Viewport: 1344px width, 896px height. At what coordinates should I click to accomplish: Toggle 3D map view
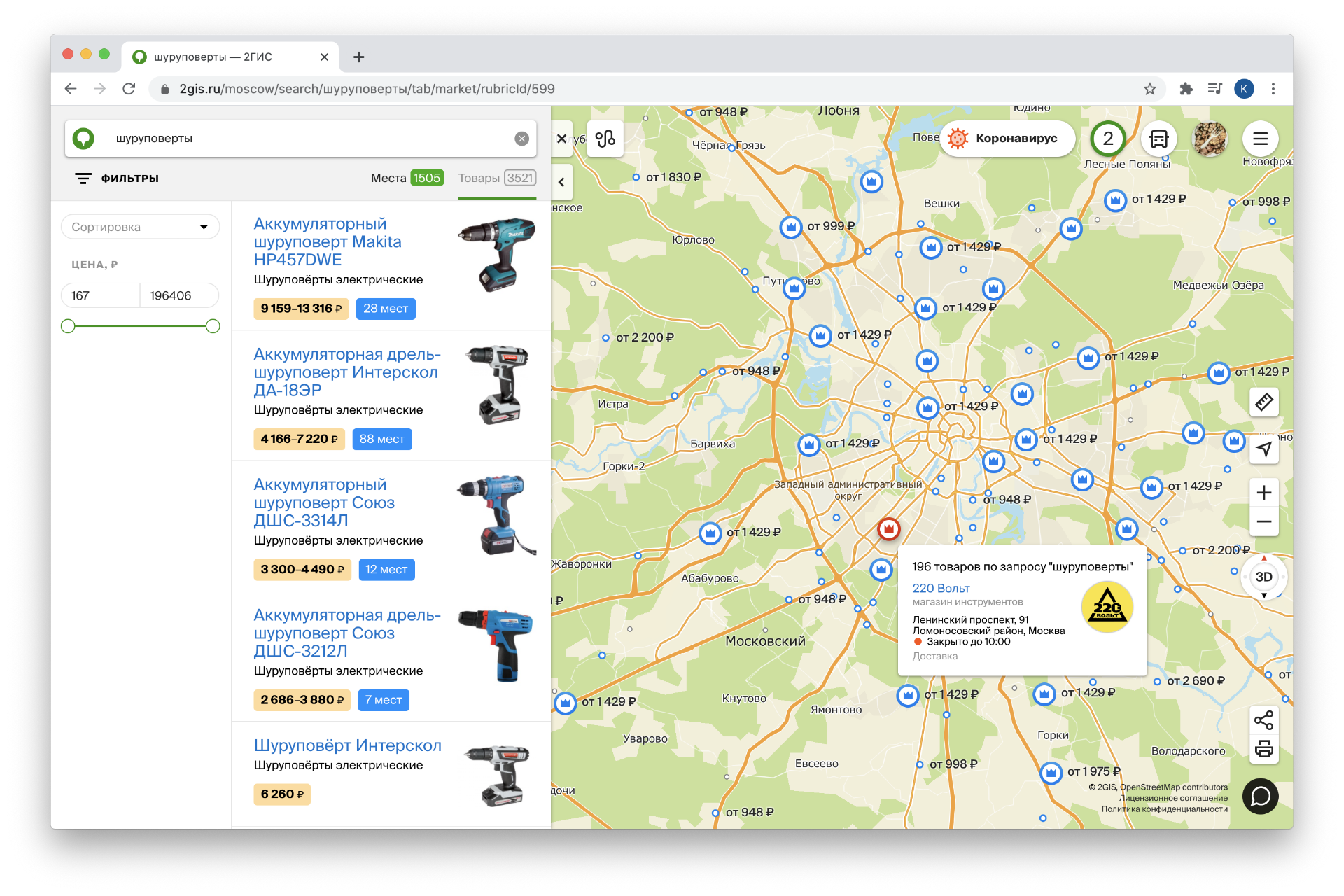tap(1263, 577)
